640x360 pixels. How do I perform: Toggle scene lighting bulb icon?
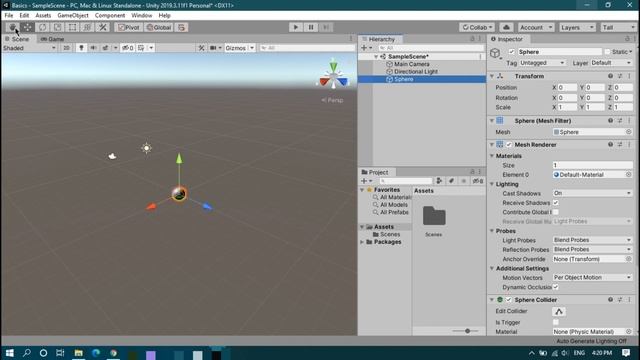point(81,48)
